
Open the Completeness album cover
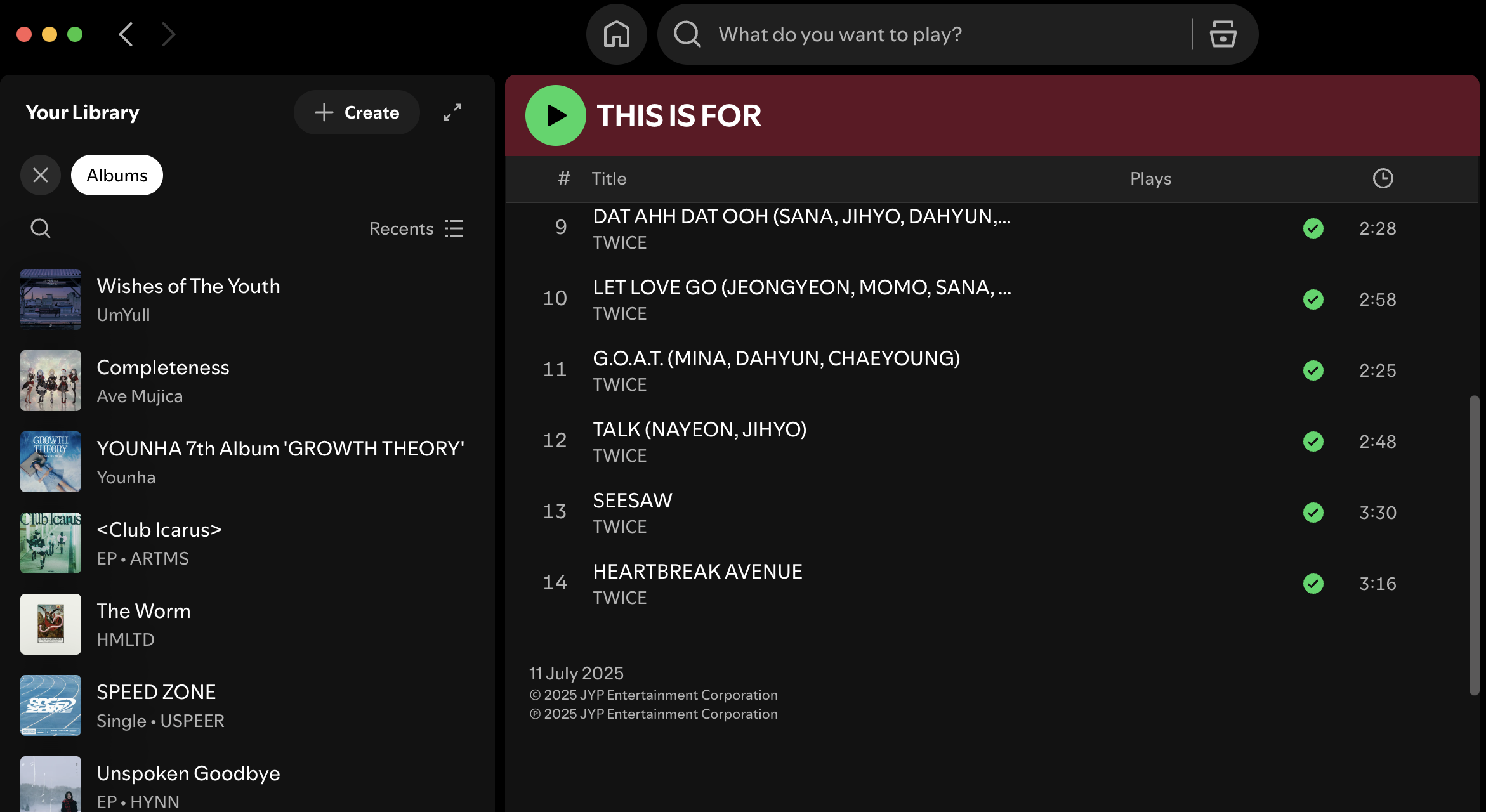(x=51, y=381)
